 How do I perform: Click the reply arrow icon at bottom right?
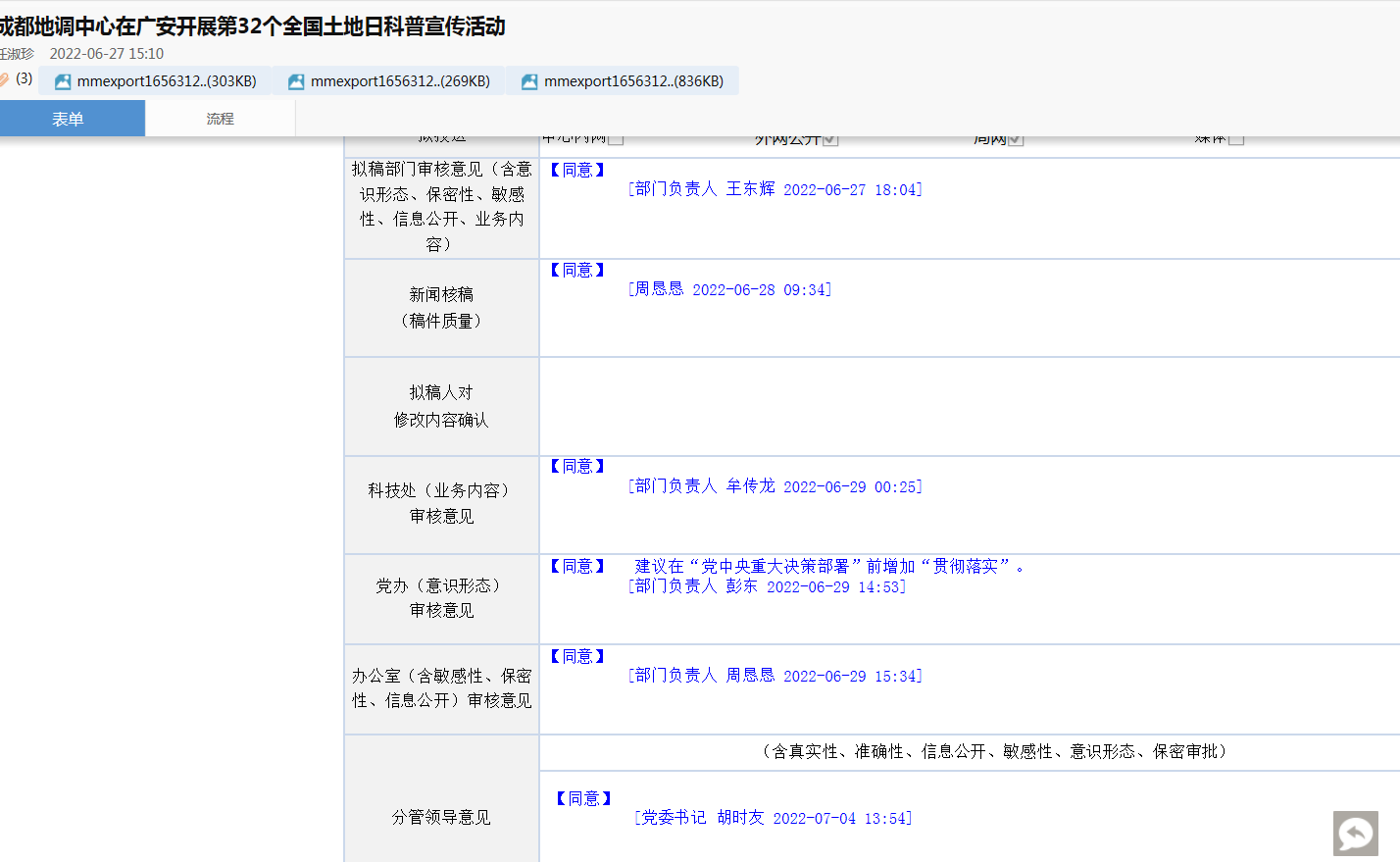pyautogui.click(x=1355, y=834)
